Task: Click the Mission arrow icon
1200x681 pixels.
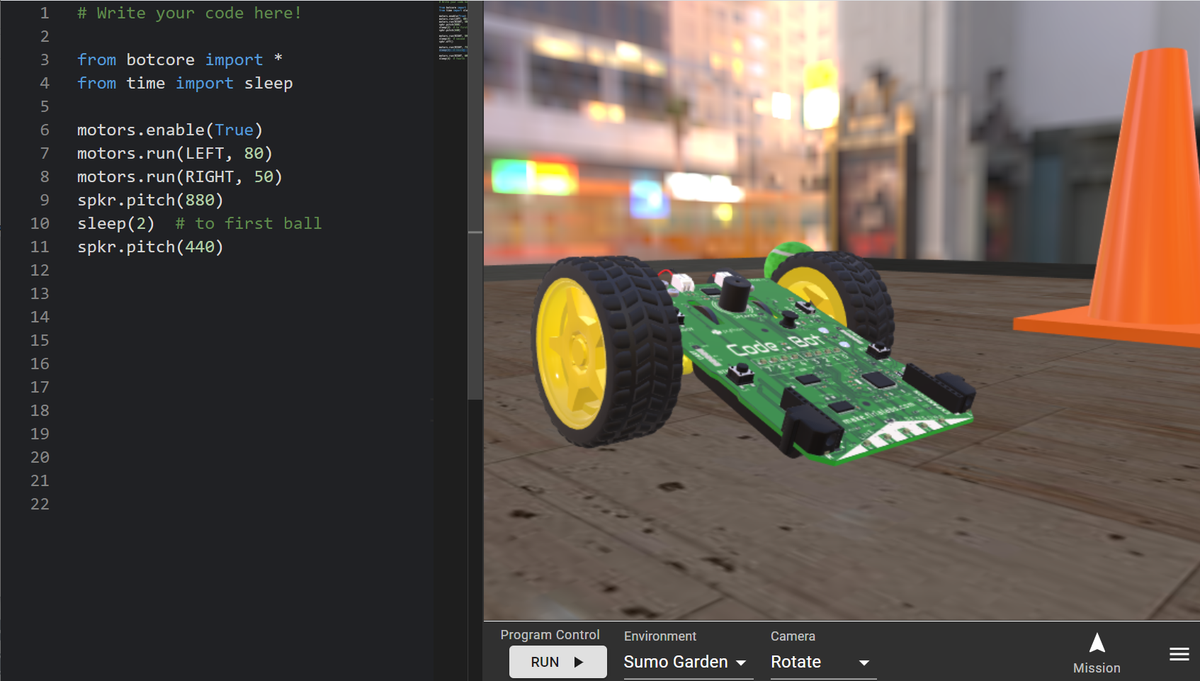Action: pyautogui.click(x=1096, y=641)
